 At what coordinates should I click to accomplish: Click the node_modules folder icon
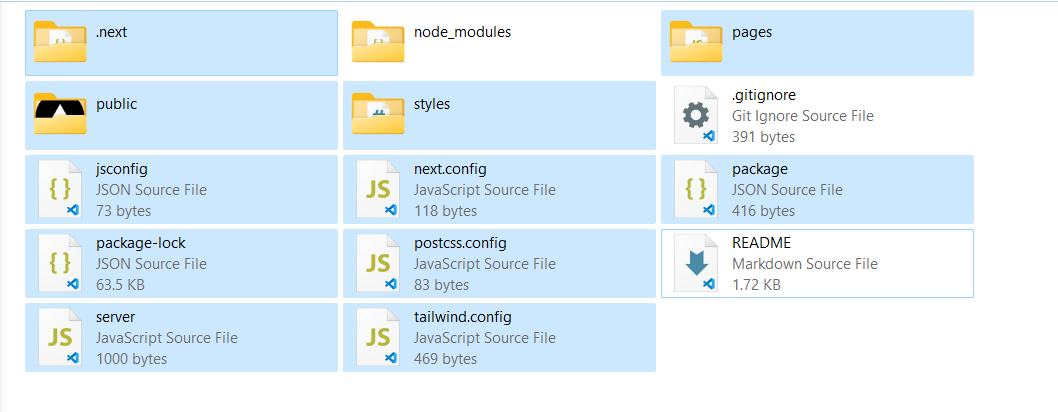coord(379,41)
